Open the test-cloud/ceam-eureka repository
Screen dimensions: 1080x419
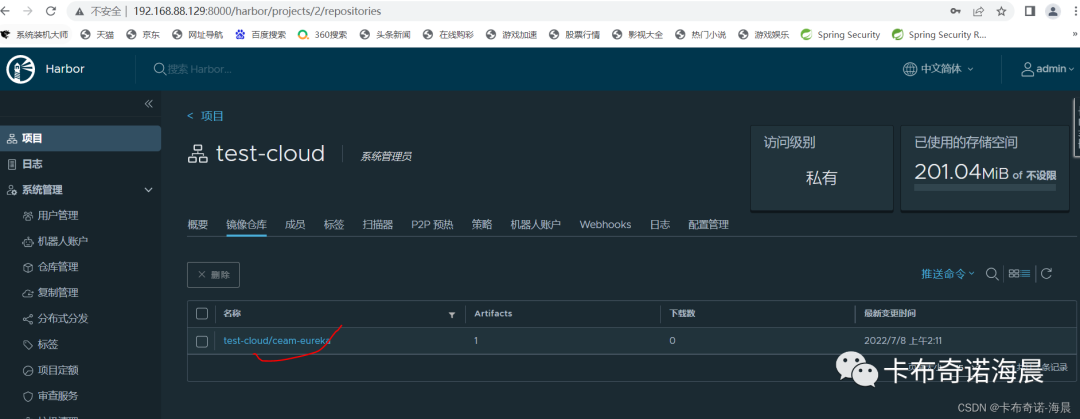(277, 340)
